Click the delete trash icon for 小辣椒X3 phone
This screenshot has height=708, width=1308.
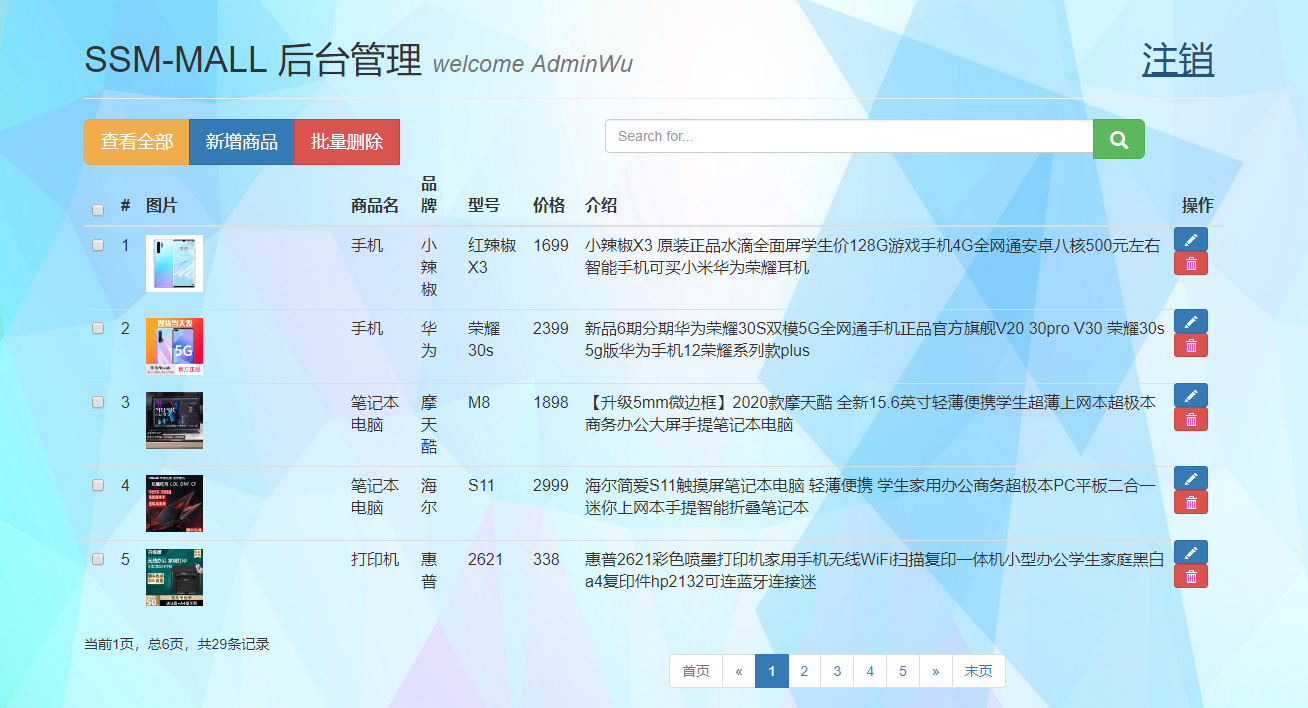click(1190, 263)
